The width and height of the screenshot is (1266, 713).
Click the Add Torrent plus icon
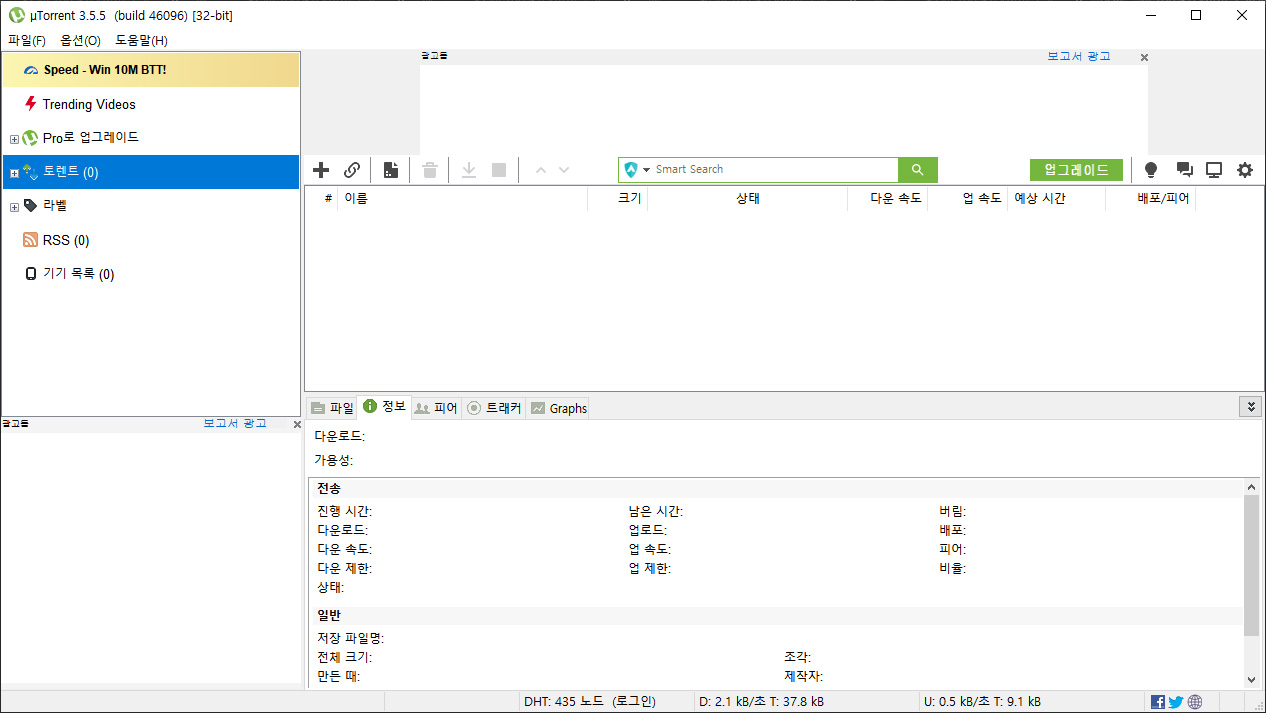tap(321, 170)
